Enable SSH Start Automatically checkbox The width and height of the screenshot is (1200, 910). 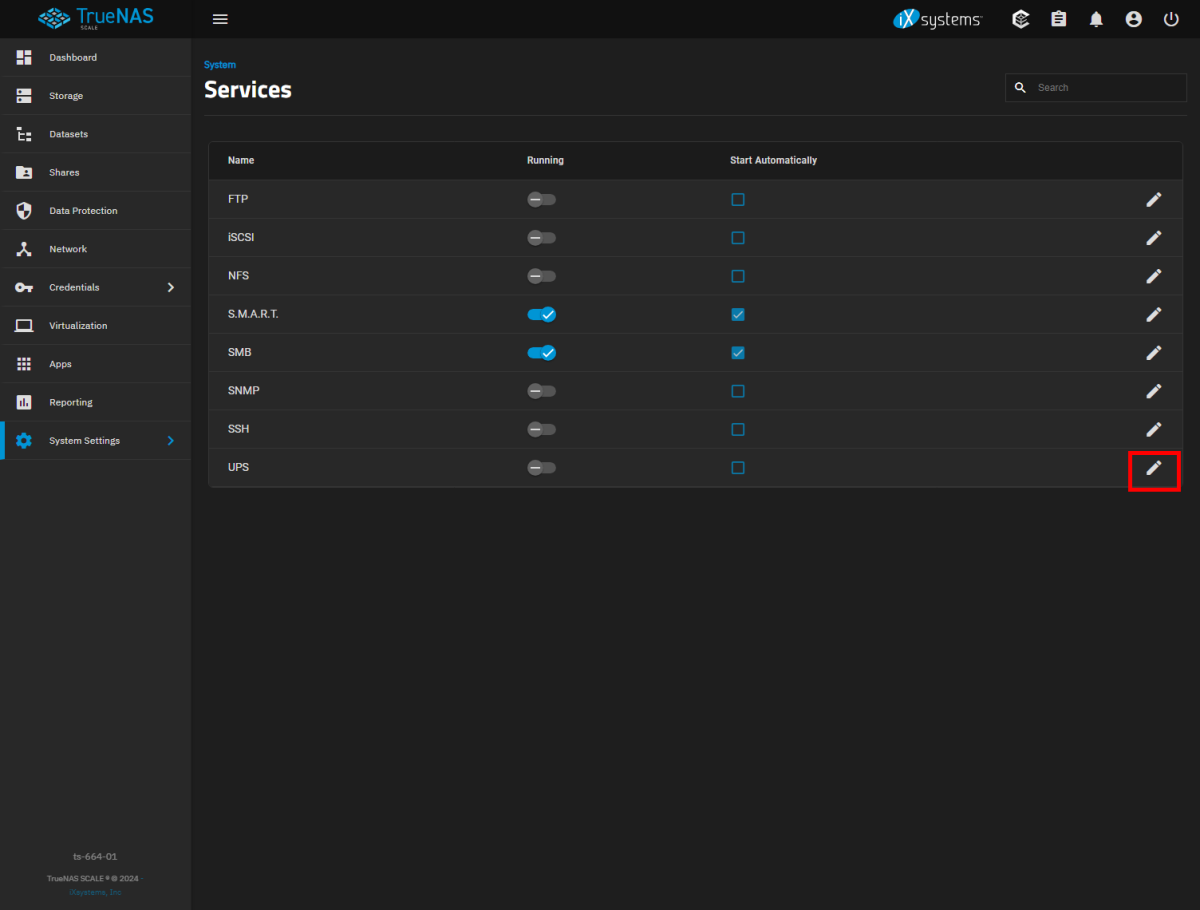point(738,429)
